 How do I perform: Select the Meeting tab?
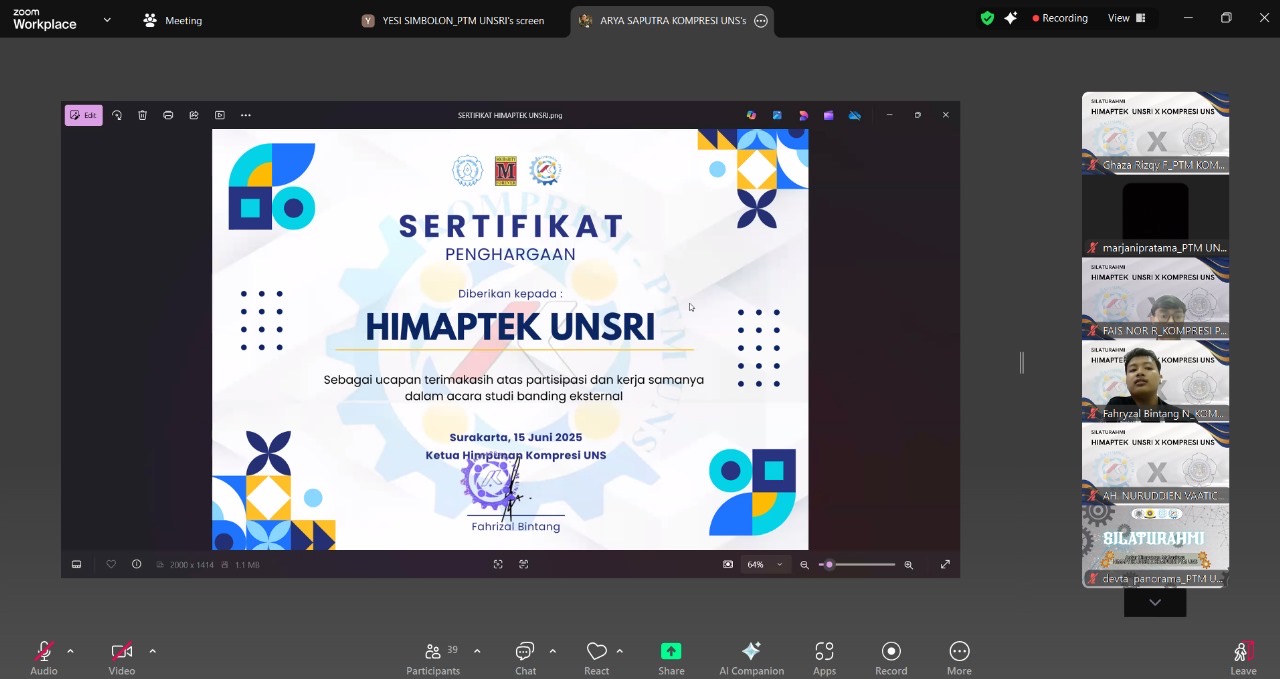click(173, 20)
